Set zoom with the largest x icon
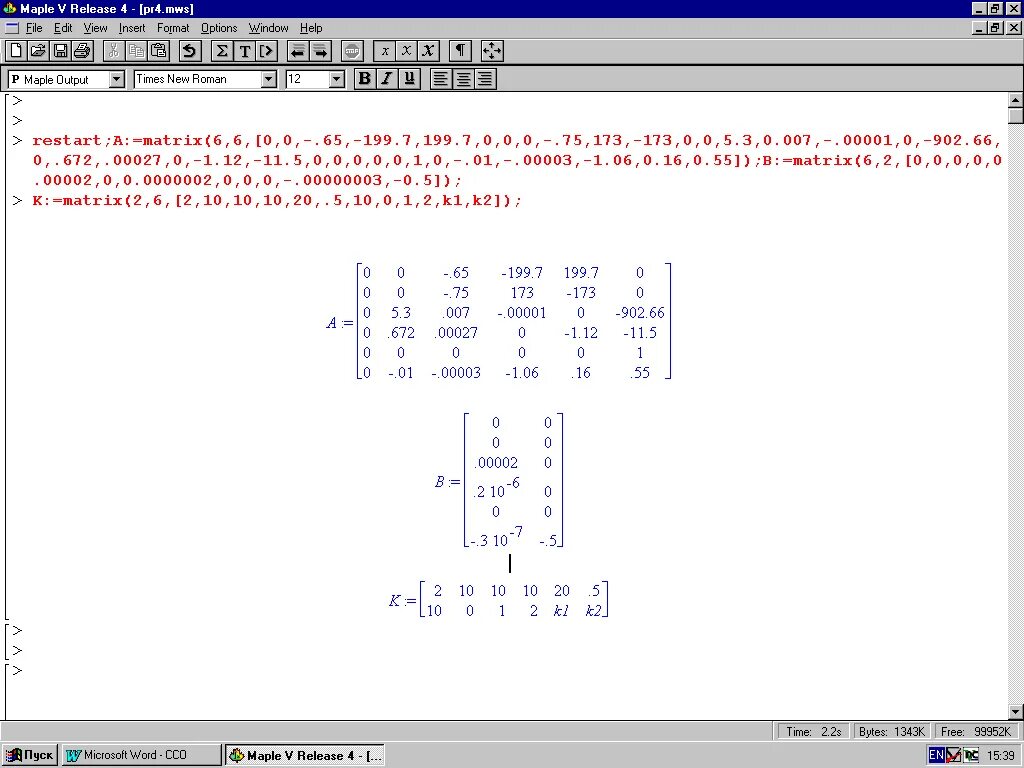Viewport: 1024px width, 768px height. point(428,51)
